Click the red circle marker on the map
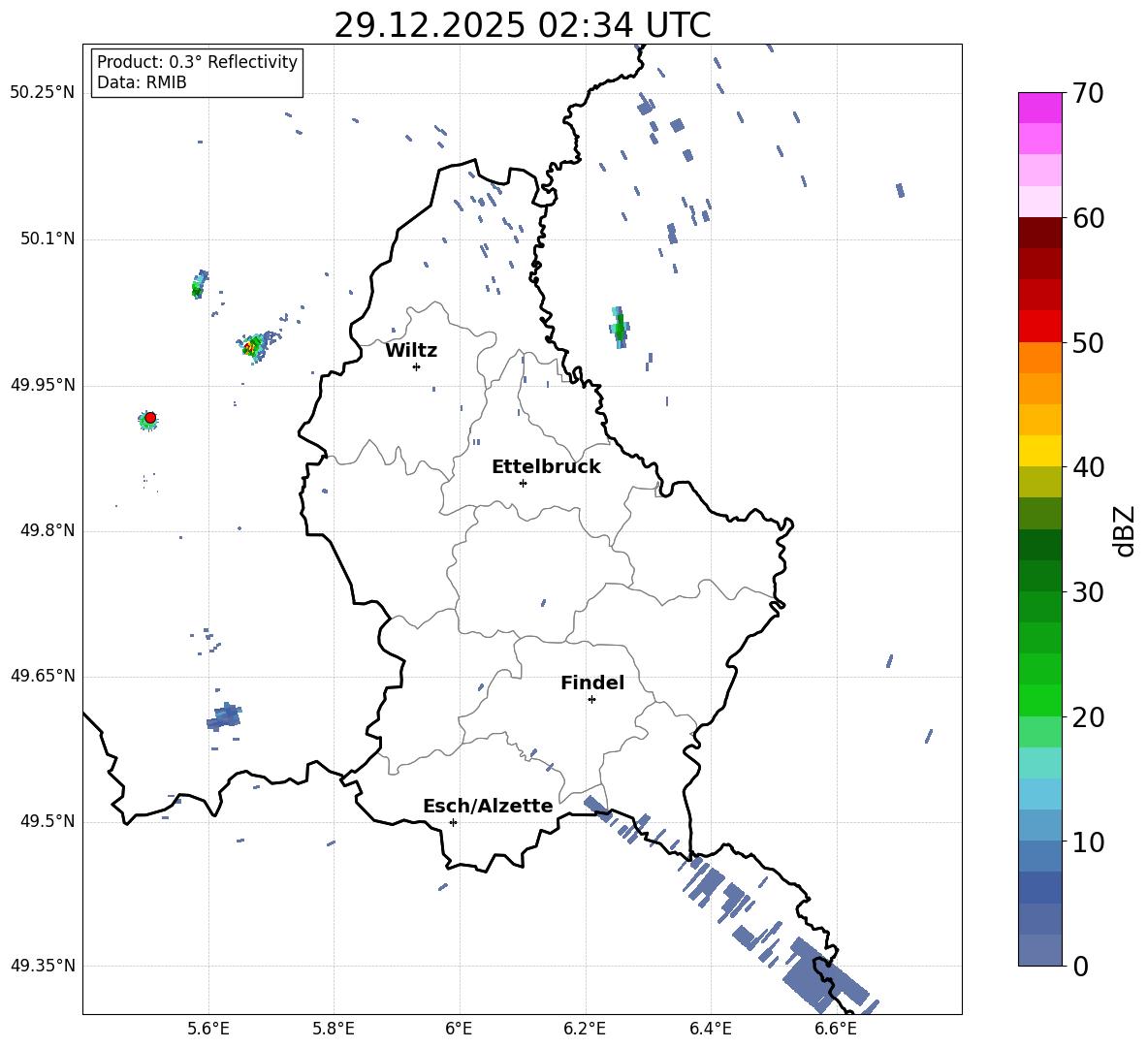The width and height of the screenshot is (1148, 1048). coord(150,417)
